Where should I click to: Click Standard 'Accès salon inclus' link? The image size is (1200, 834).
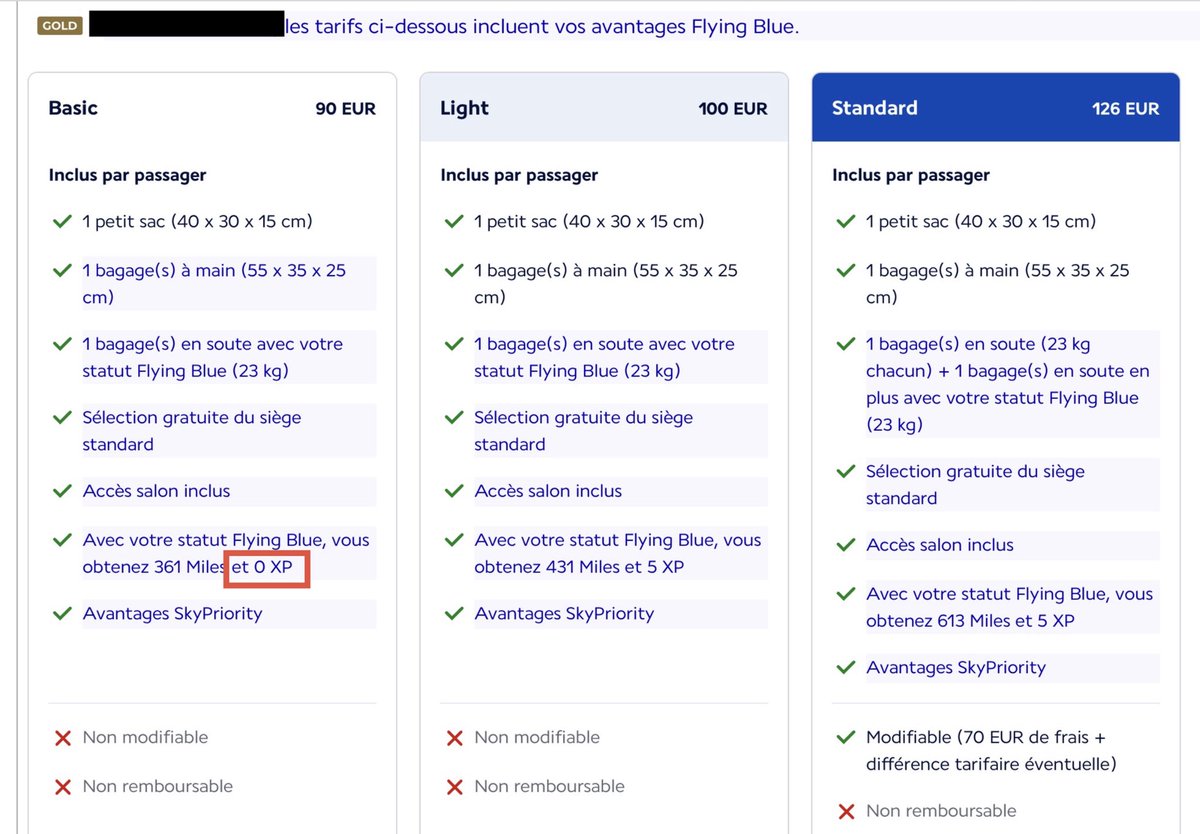pyautogui.click(x=940, y=545)
